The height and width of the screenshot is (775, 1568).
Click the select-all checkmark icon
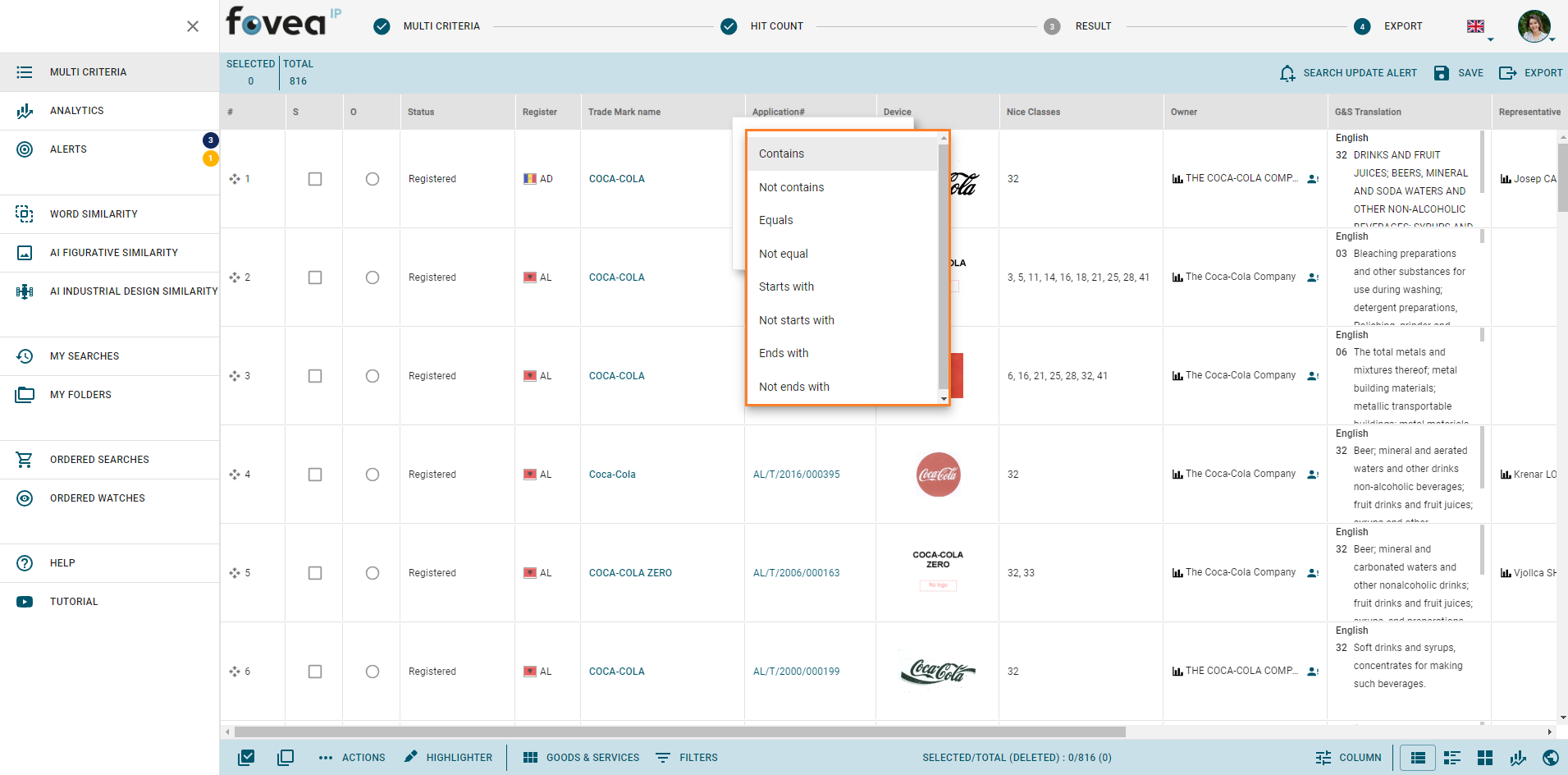tap(246, 758)
